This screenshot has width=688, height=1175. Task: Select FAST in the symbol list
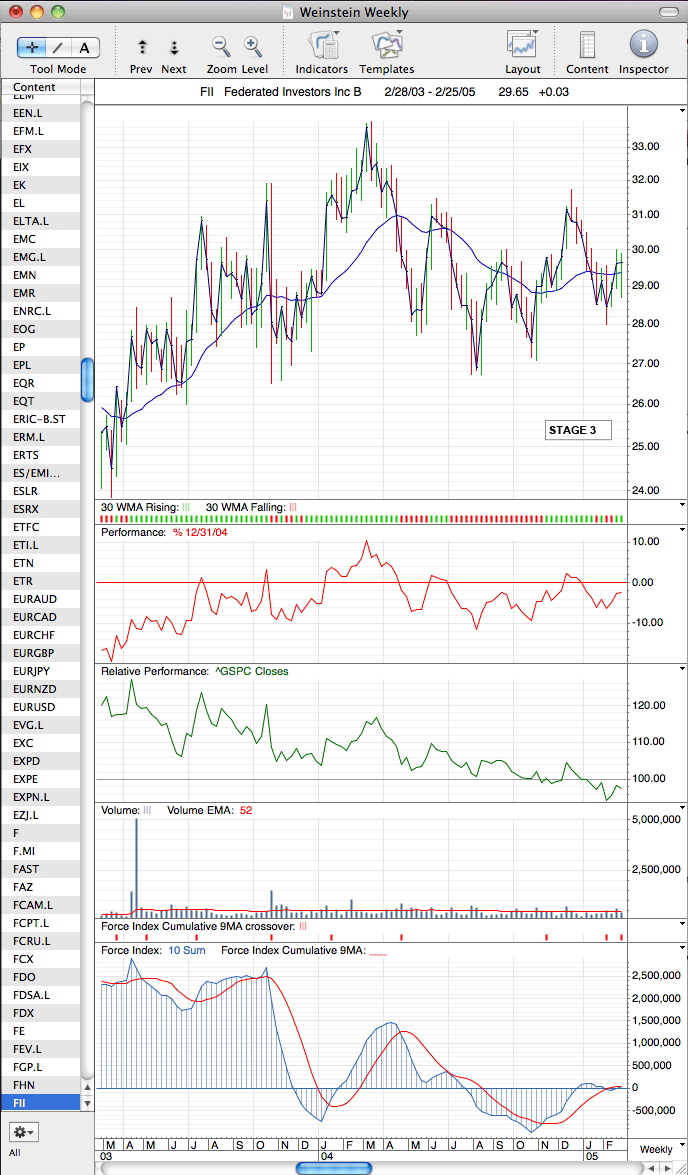click(40, 869)
